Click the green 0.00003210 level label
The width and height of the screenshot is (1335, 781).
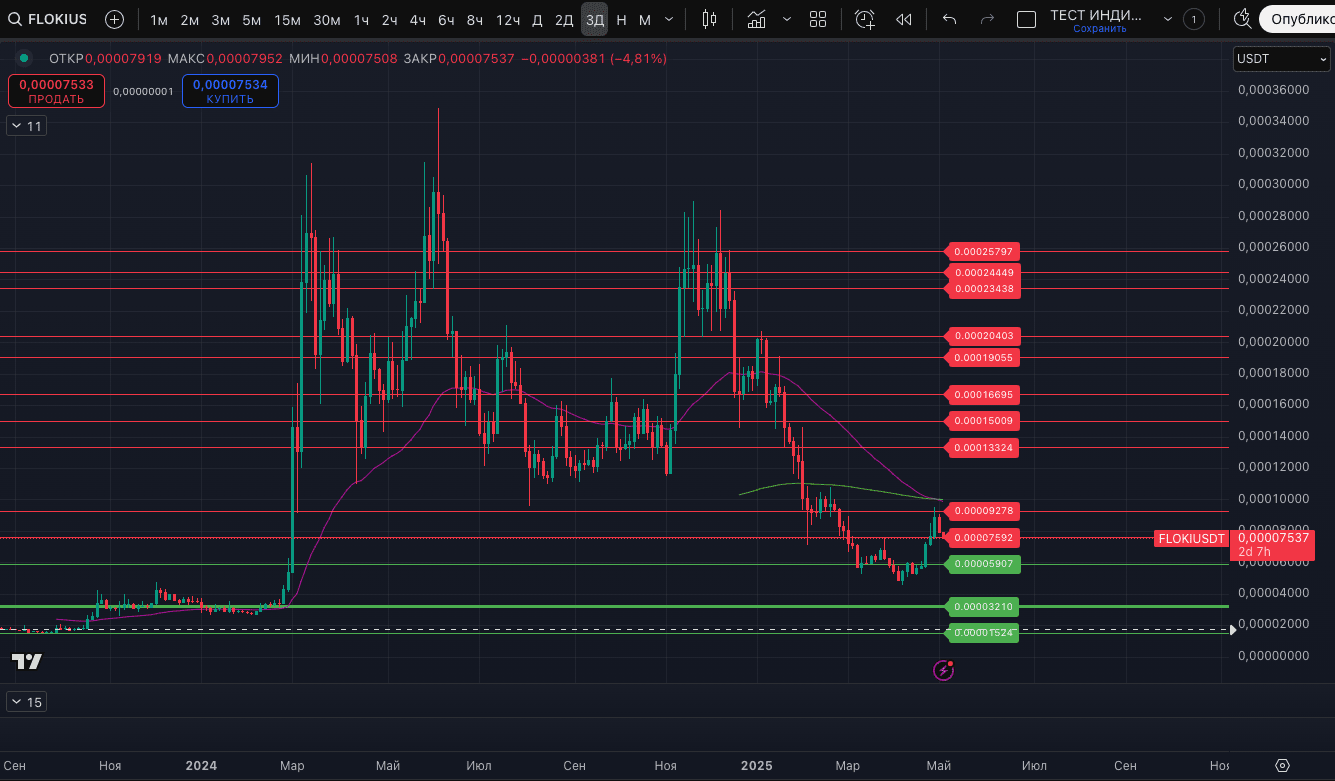point(984,606)
